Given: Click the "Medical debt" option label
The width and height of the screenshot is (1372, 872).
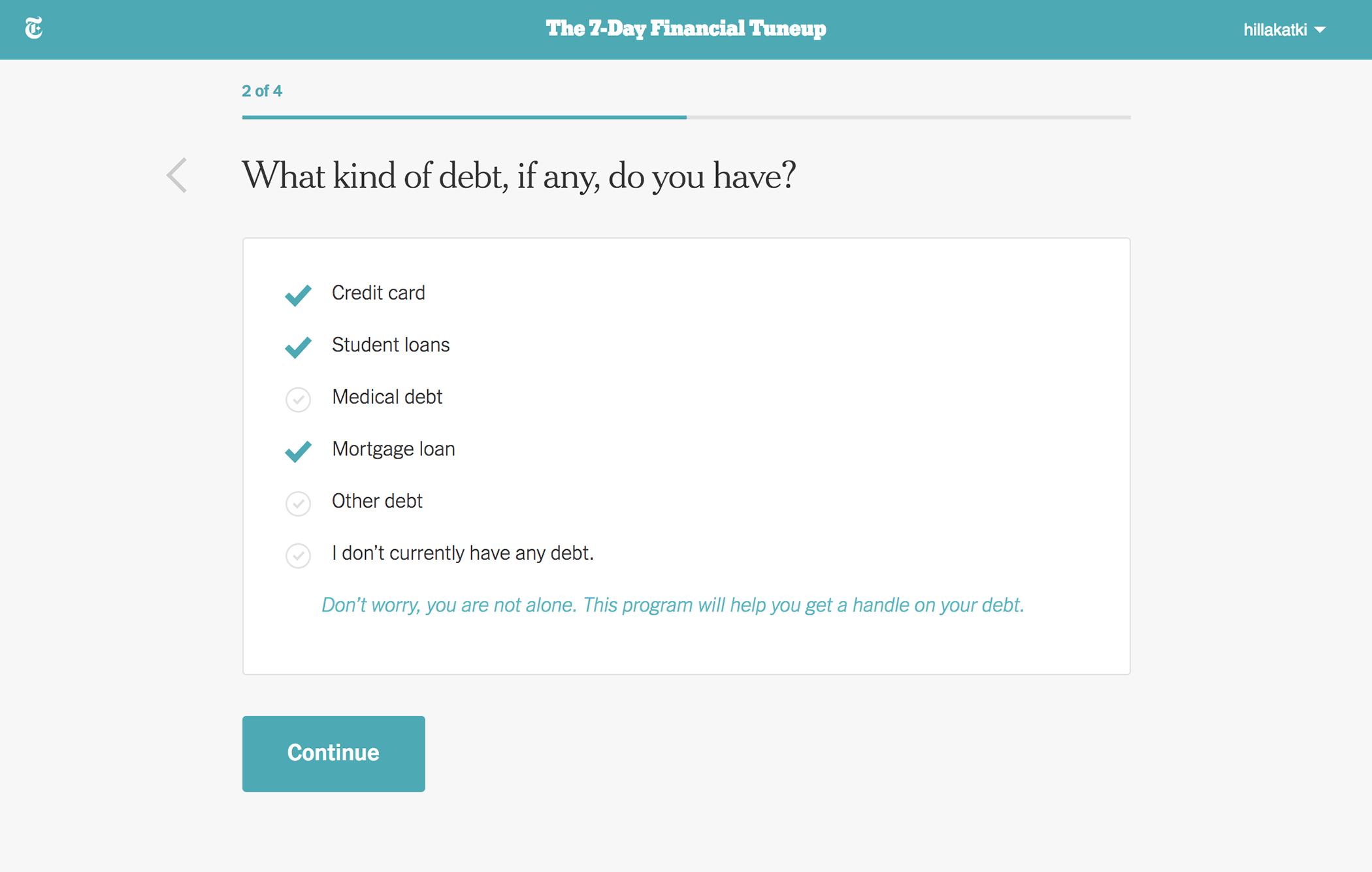Looking at the screenshot, I should [x=387, y=397].
